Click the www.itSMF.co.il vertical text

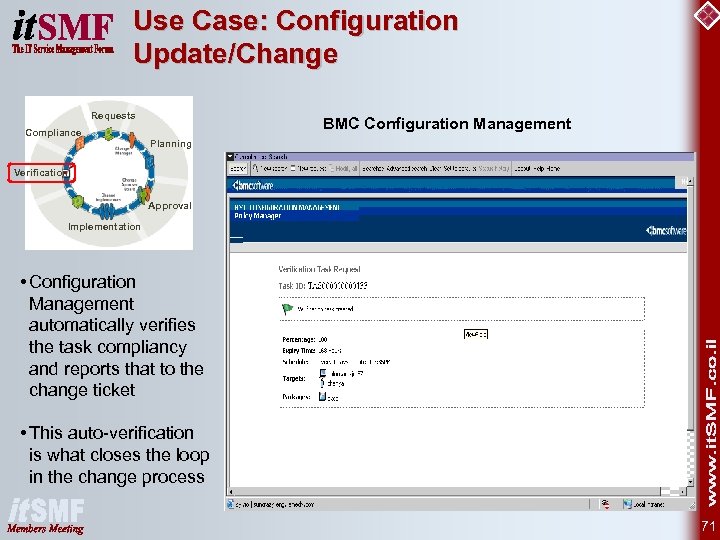click(710, 423)
